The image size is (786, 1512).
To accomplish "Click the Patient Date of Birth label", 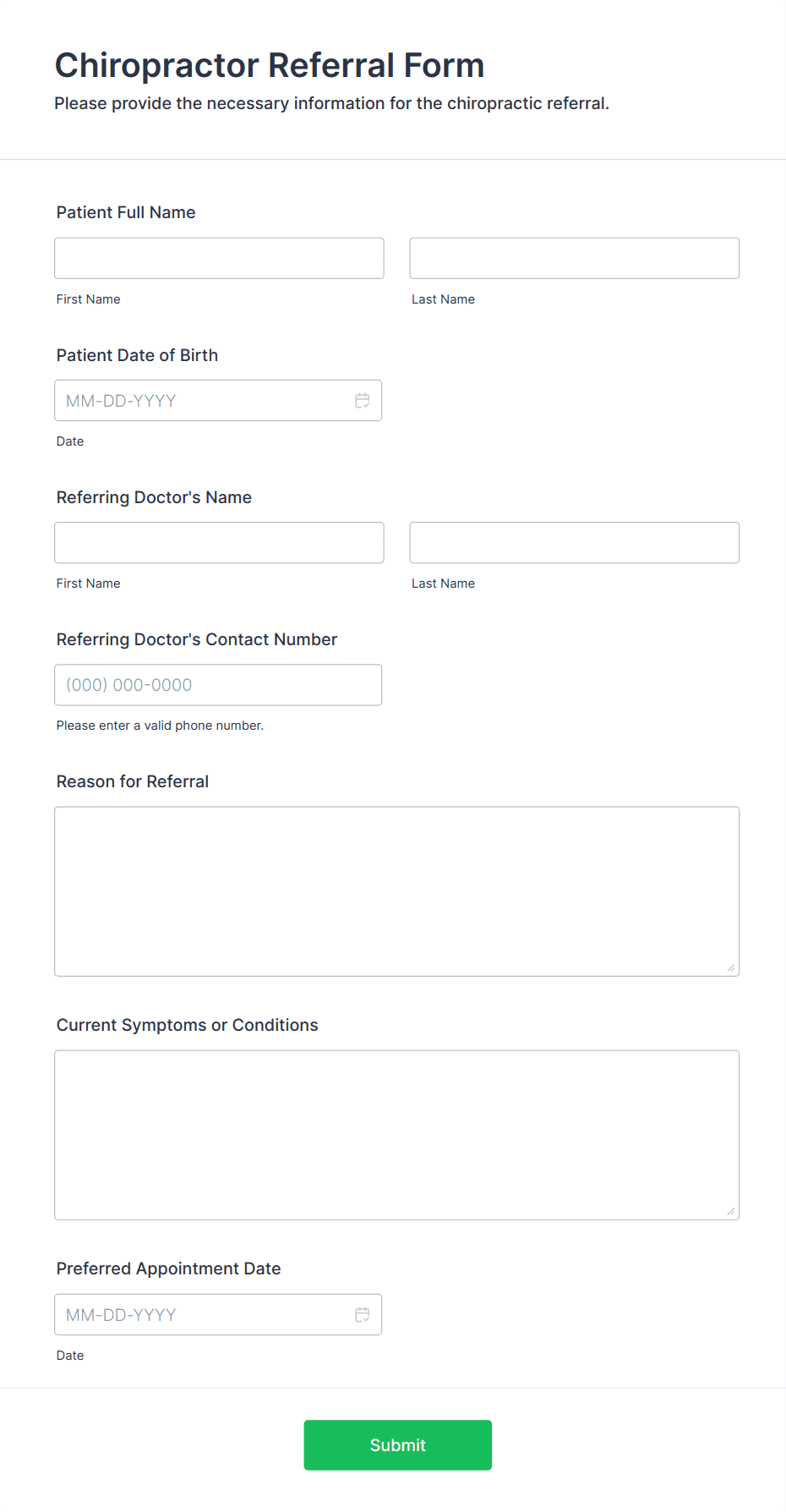I will point(137,355).
